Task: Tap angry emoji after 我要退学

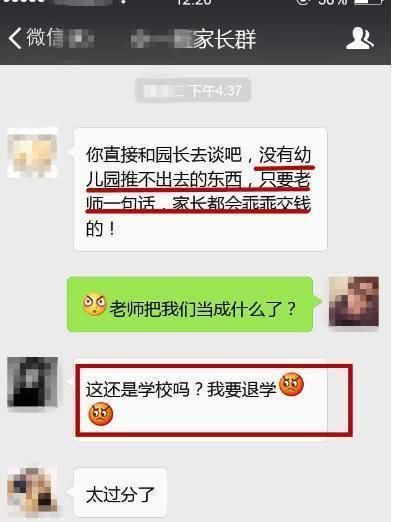Action: coord(291,384)
